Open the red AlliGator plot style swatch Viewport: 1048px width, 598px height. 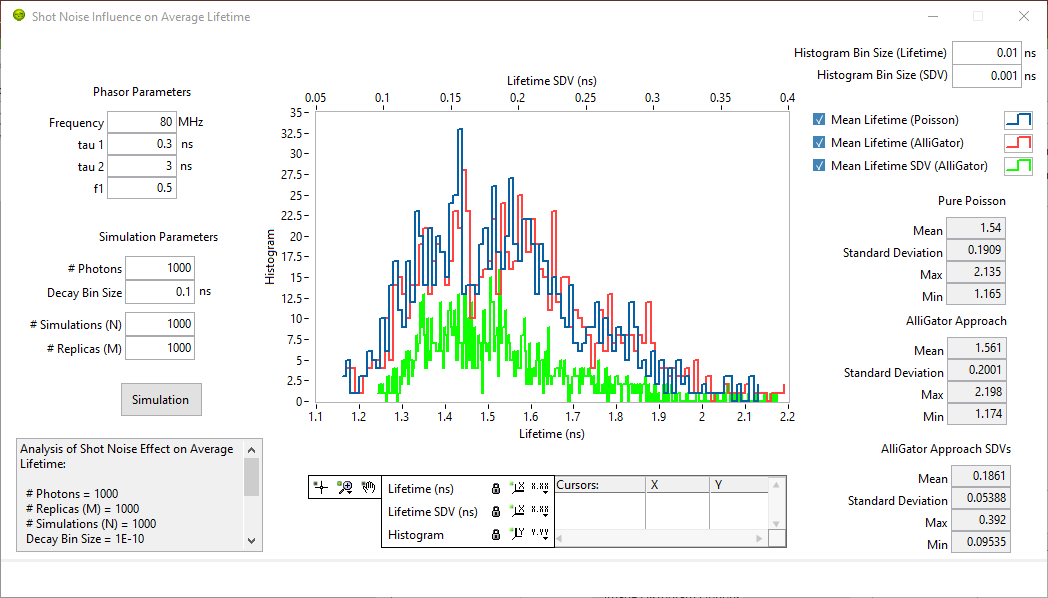pos(1018,142)
